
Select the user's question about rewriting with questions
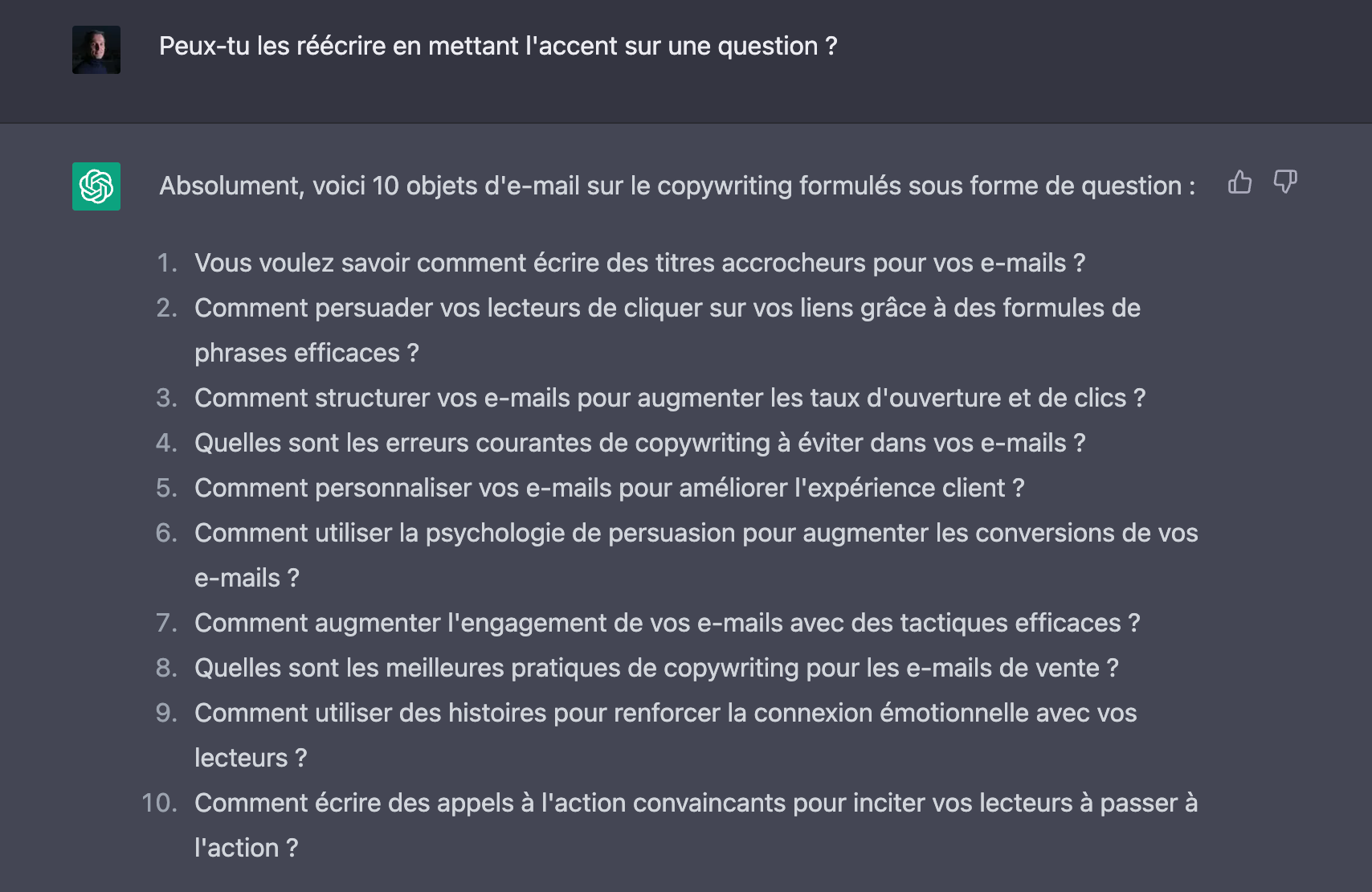point(497,47)
